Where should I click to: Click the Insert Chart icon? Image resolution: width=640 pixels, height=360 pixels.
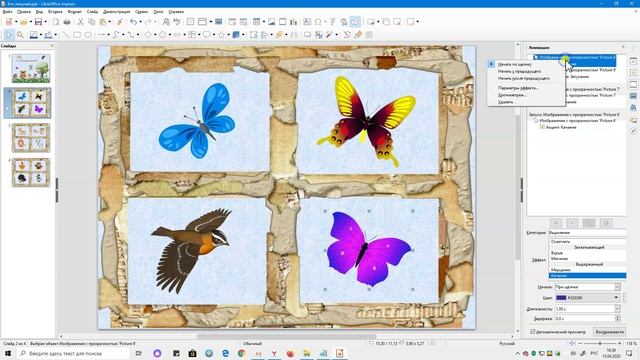pyautogui.click(x=293, y=22)
